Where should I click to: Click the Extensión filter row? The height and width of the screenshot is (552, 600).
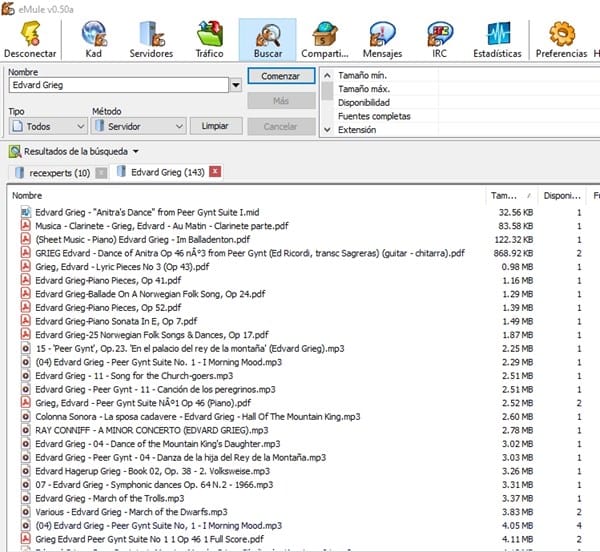[467, 130]
